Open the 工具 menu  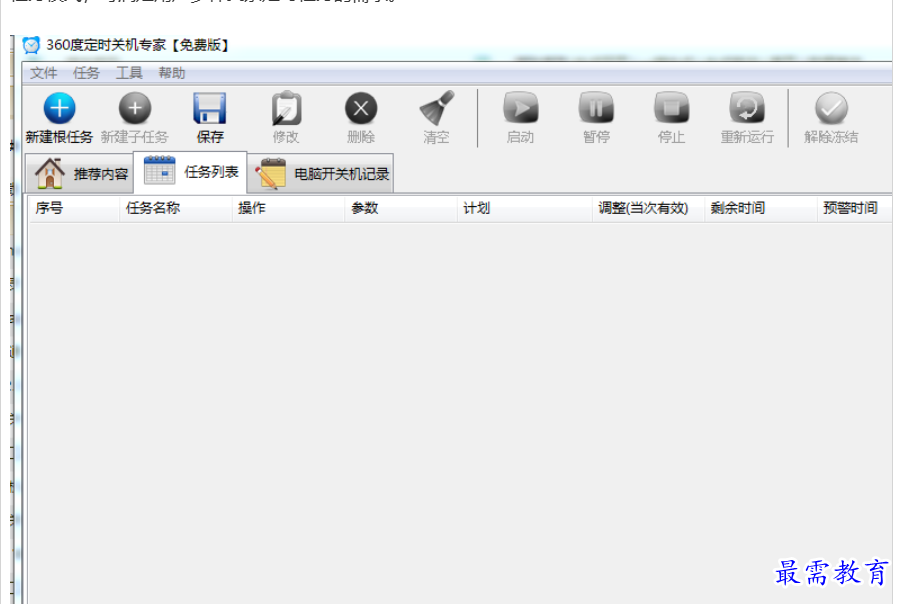129,73
